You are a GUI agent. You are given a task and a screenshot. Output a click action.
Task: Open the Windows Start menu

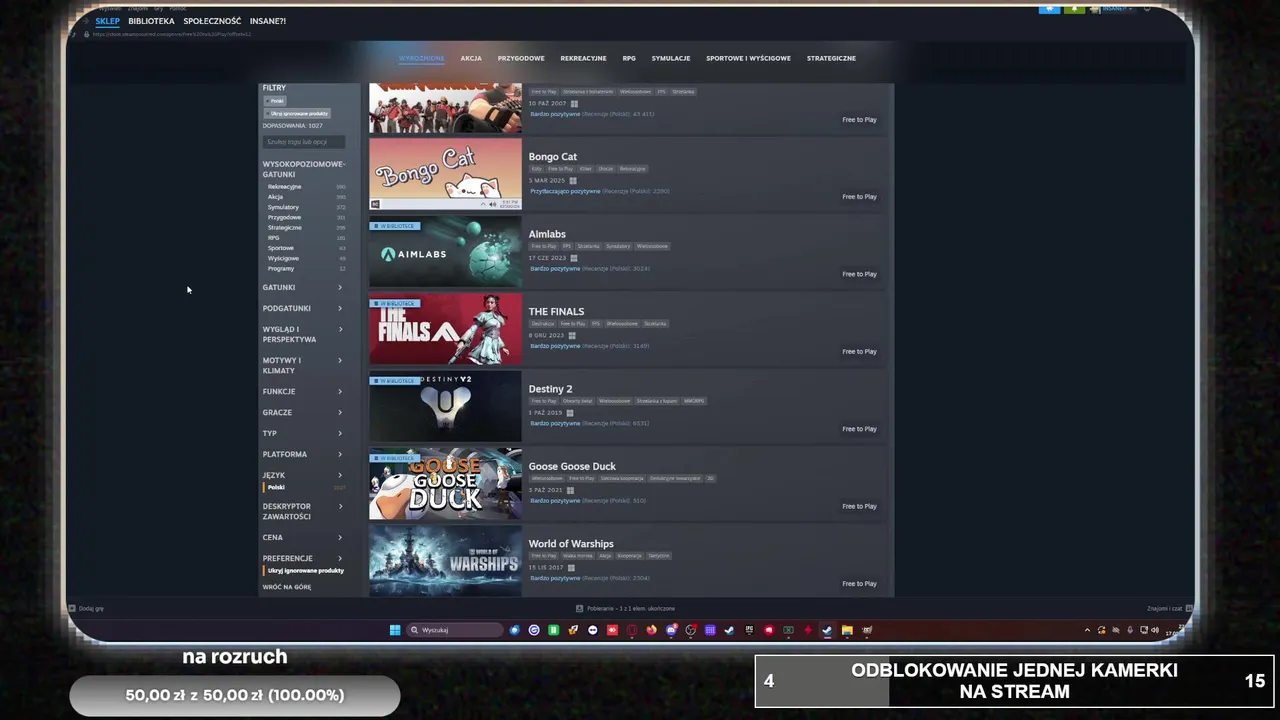point(395,630)
